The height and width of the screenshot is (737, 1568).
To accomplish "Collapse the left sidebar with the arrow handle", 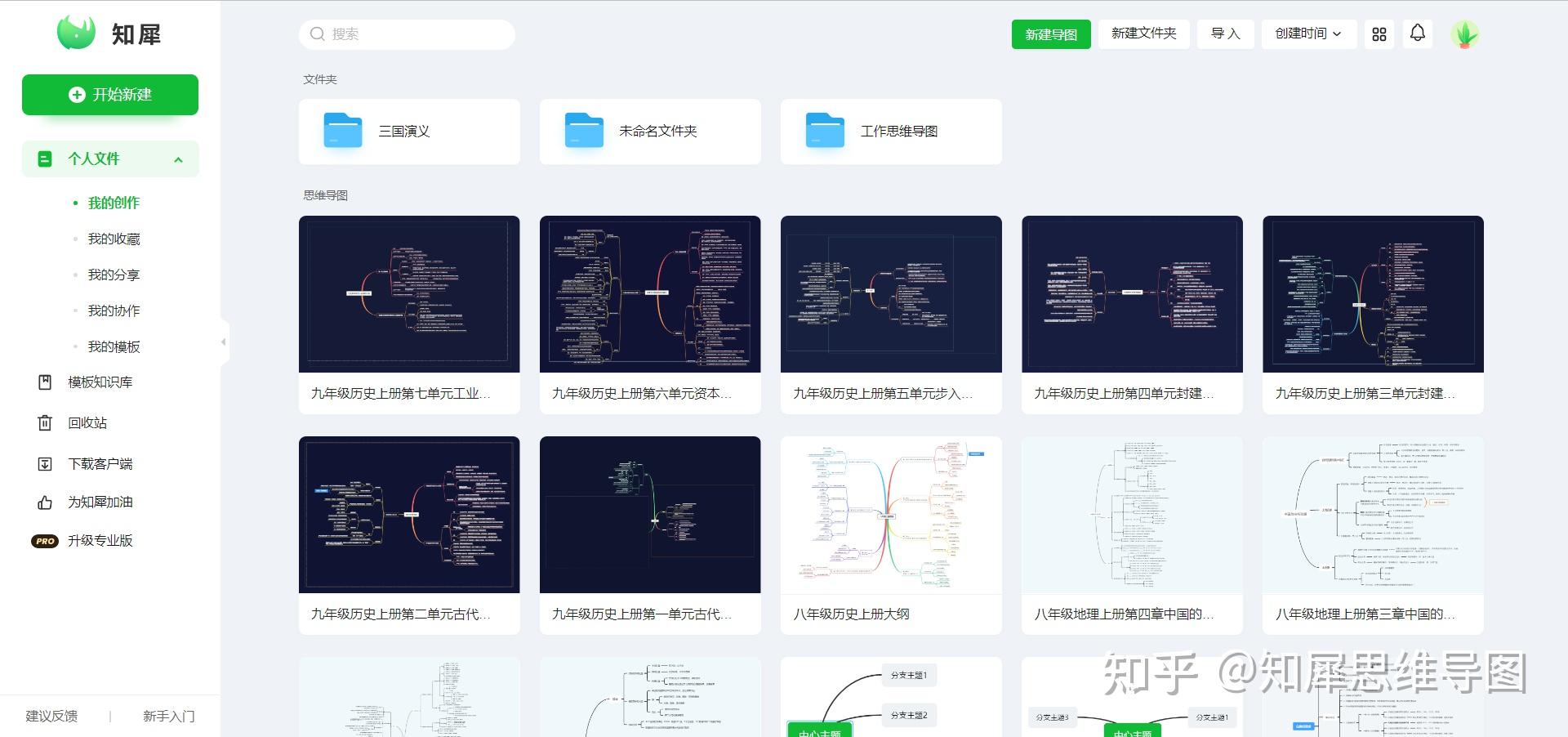I will click(223, 342).
